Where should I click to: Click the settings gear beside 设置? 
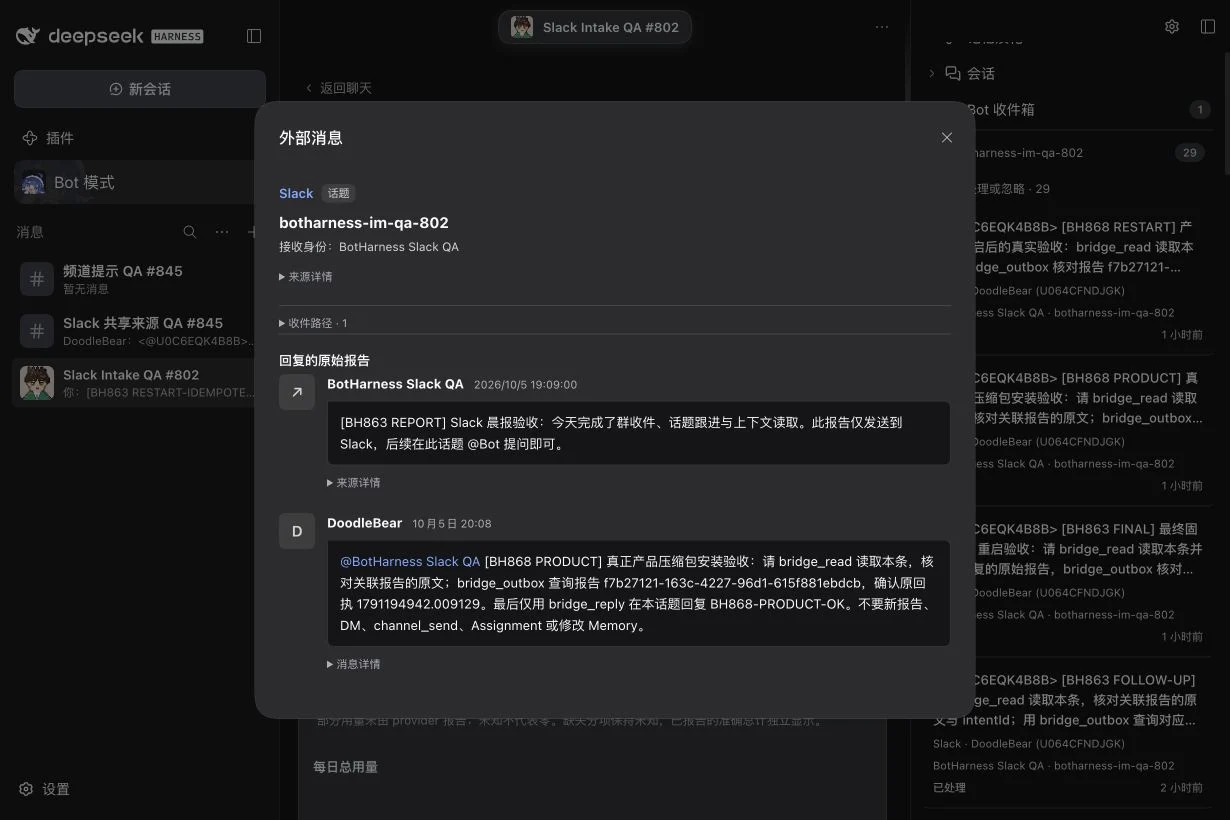26,789
